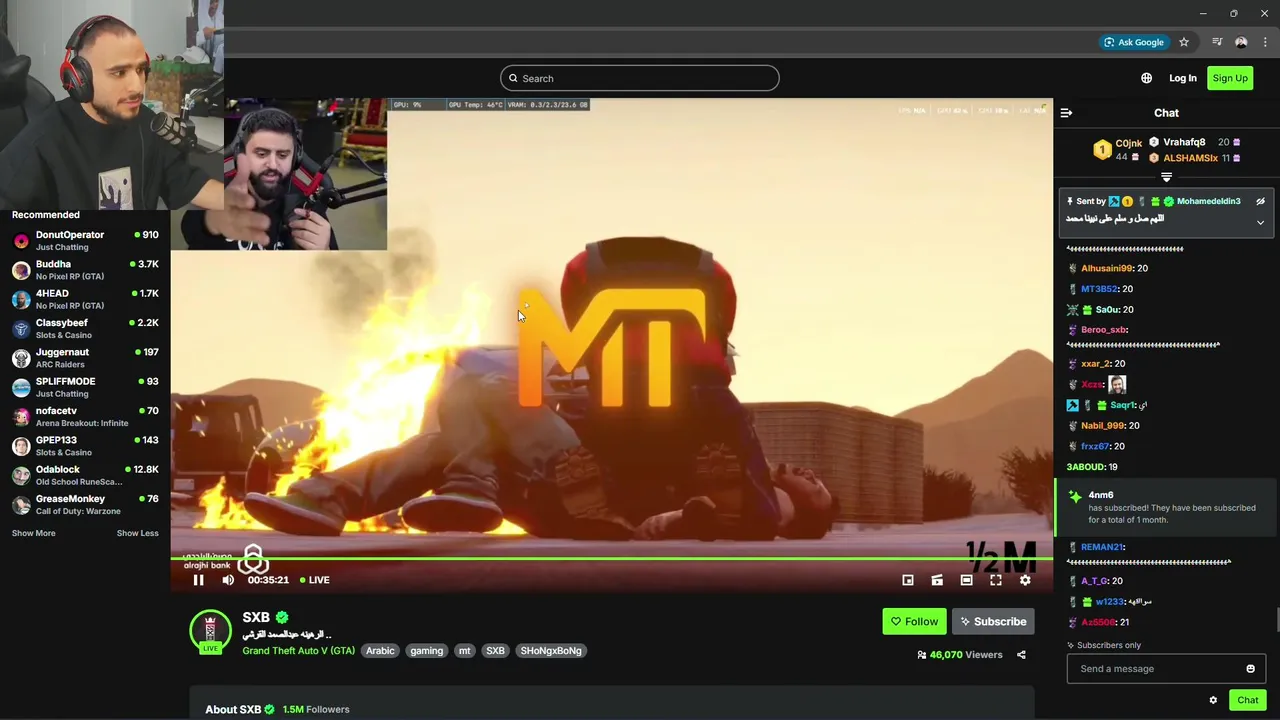
Task: Pause the live stream video
Action: (x=198, y=580)
